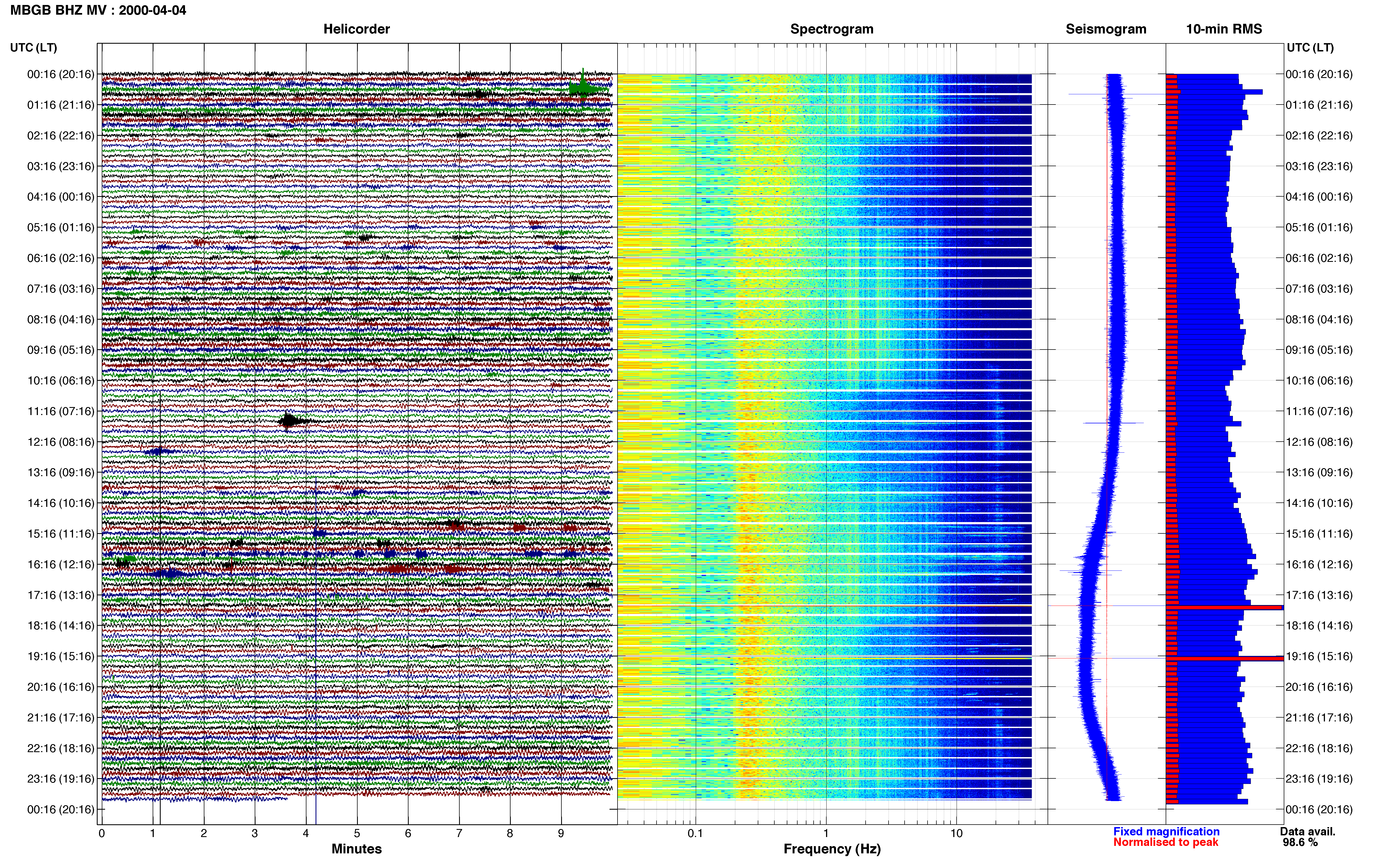The width and height of the screenshot is (1388, 868).
Task: Click Helicorder time label '13:16 (09:16)'
Action: (x=61, y=473)
